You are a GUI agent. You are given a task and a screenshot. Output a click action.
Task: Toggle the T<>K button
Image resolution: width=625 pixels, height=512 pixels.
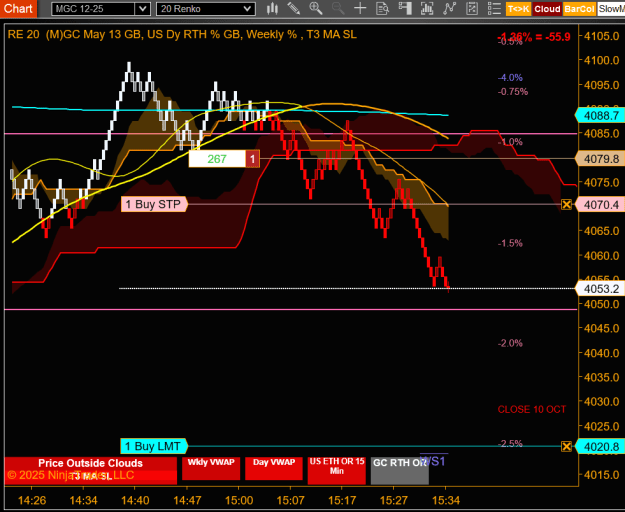pyautogui.click(x=518, y=9)
